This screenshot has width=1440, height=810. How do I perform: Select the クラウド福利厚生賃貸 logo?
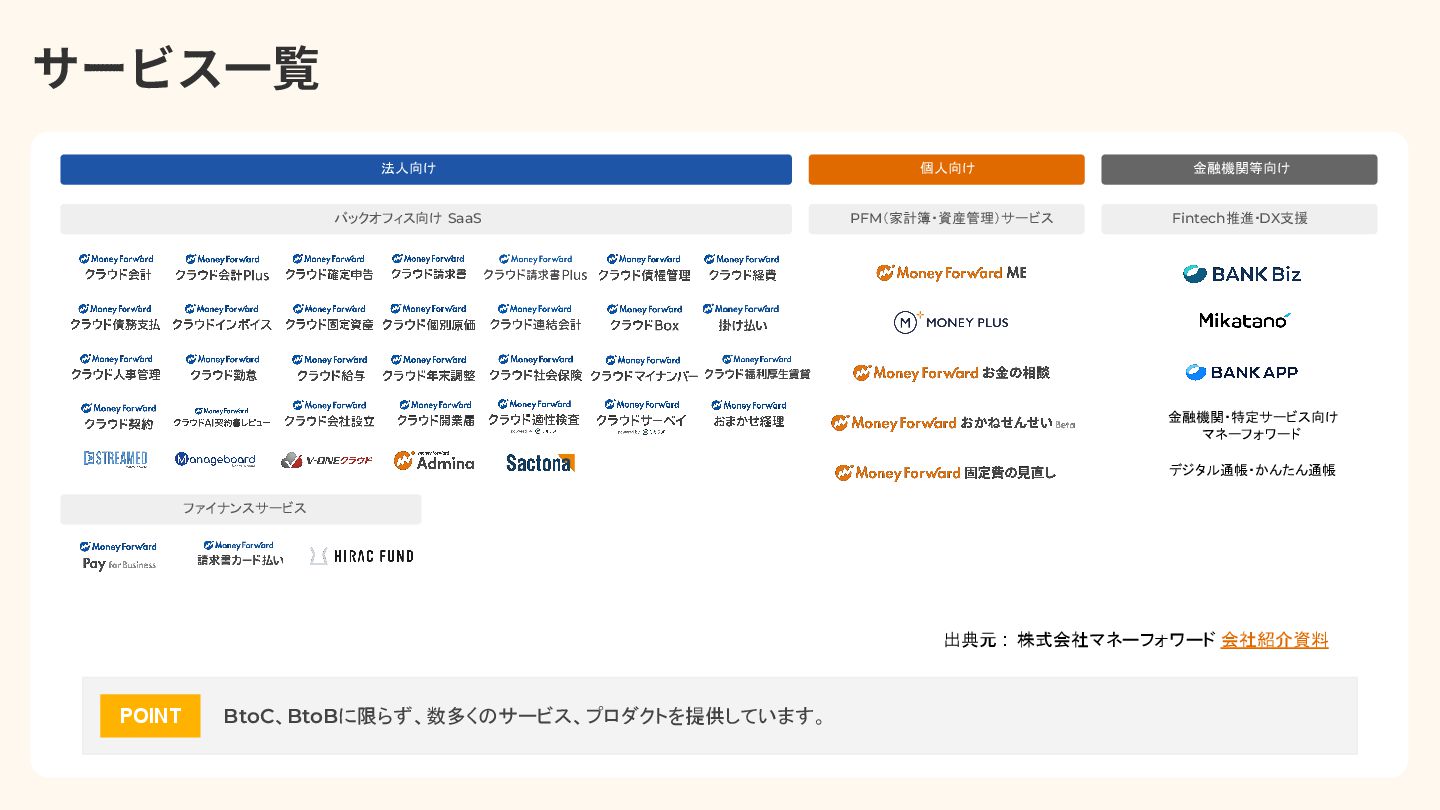(x=757, y=367)
